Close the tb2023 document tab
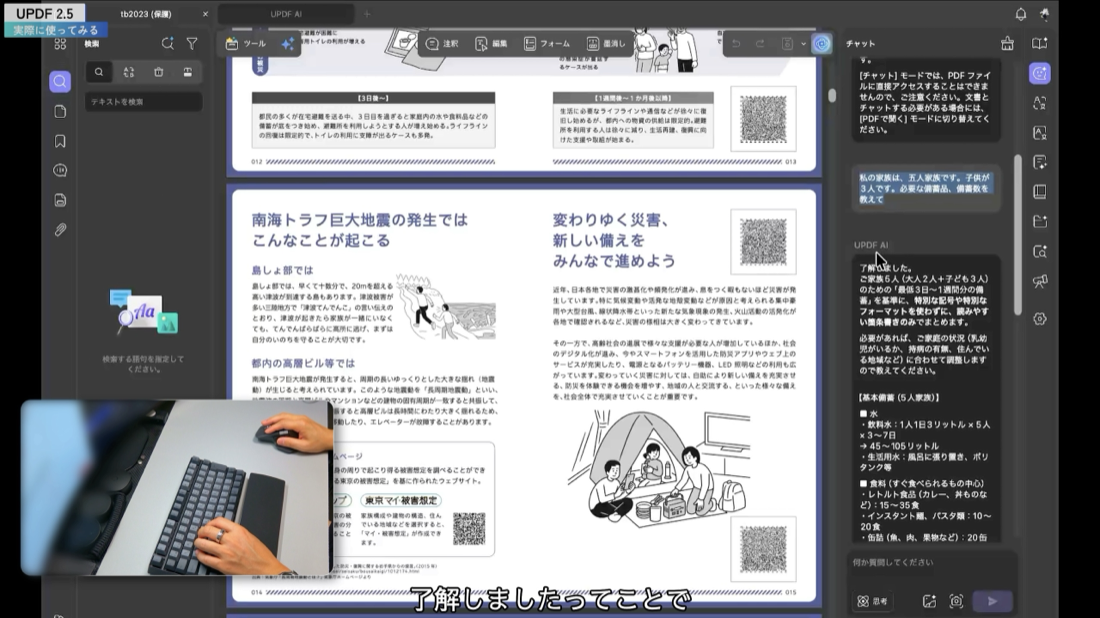 pyautogui.click(x=205, y=14)
